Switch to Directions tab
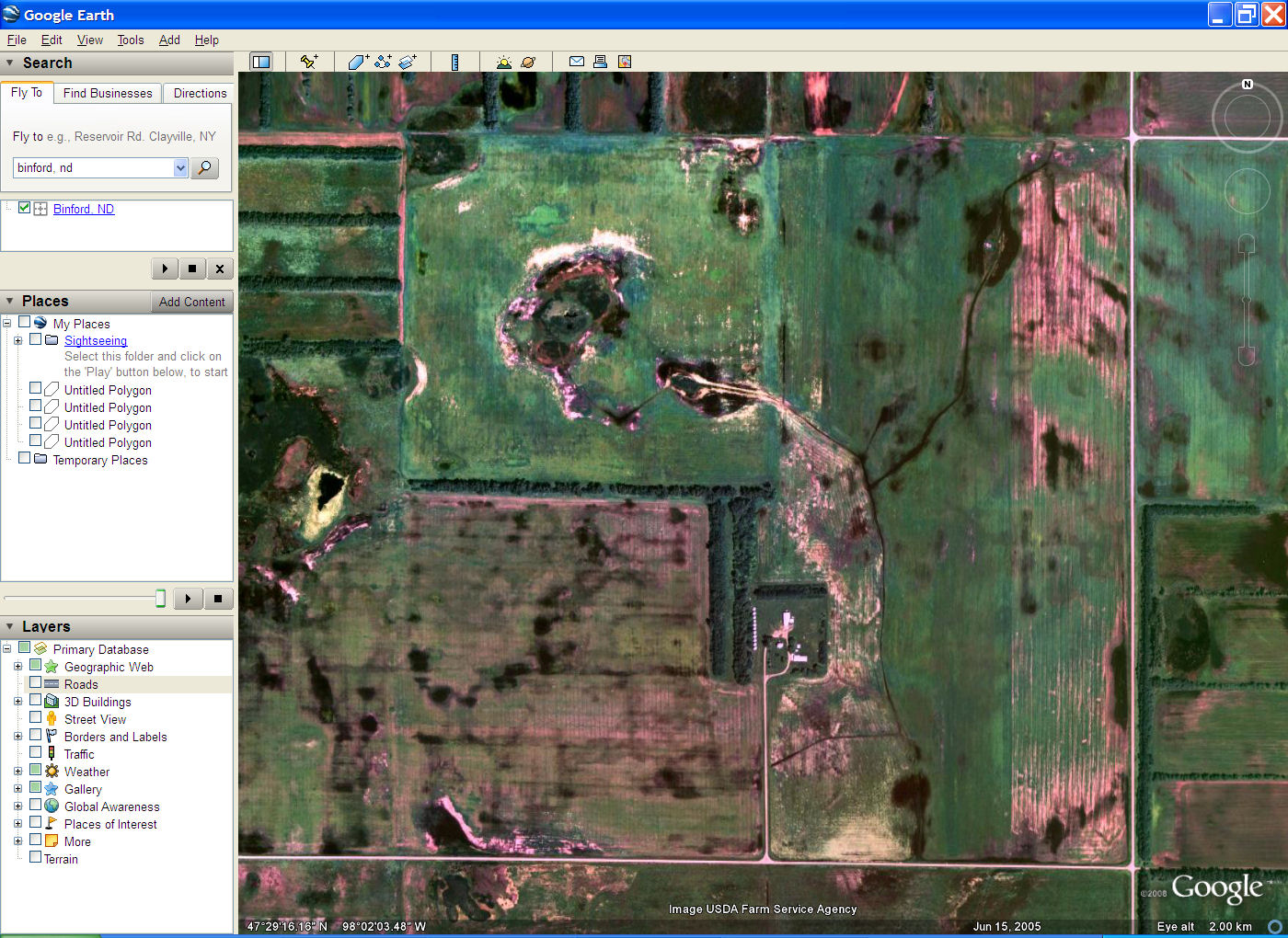This screenshot has width=1288, height=938. click(x=200, y=93)
